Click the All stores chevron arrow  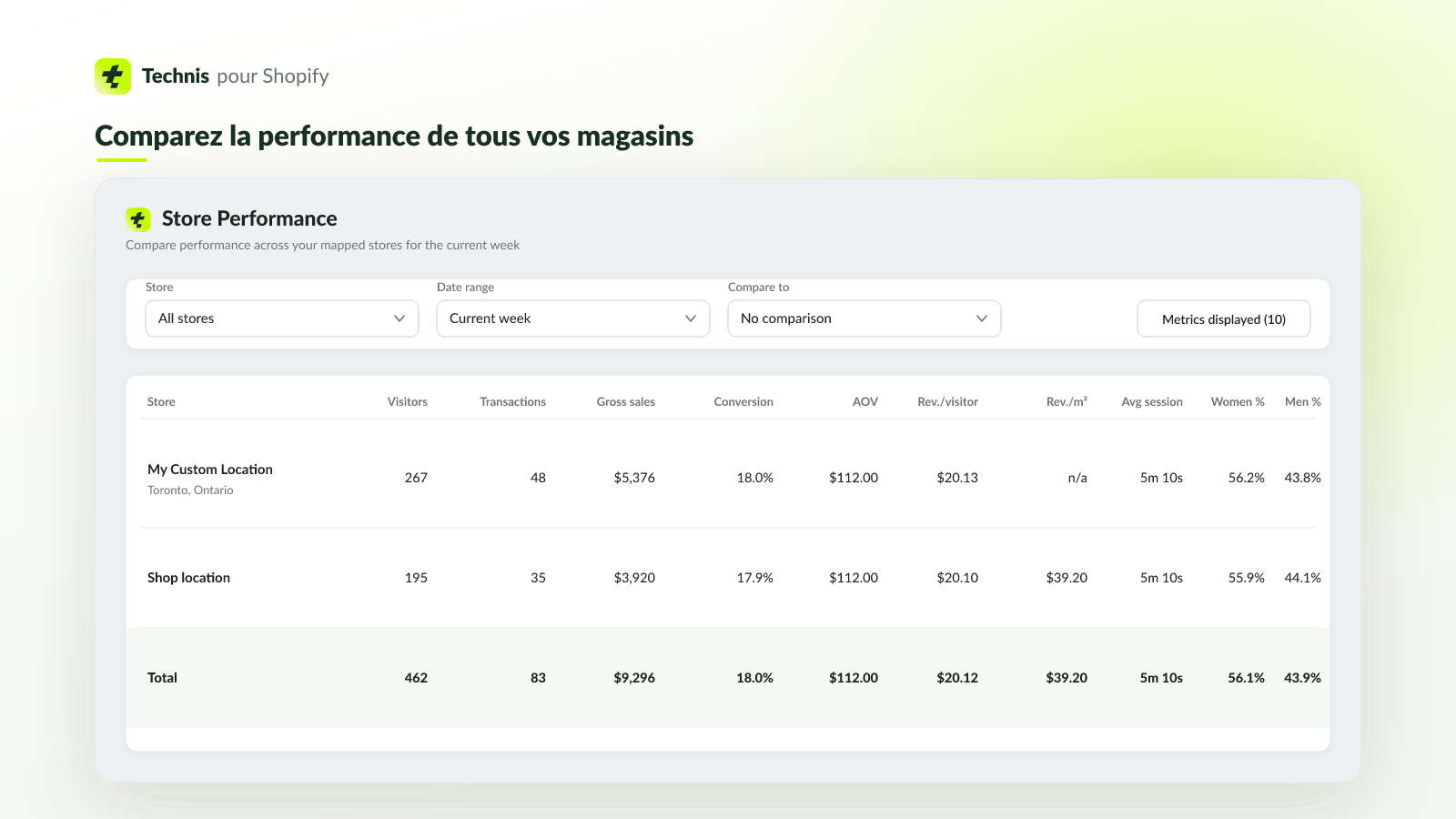[399, 318]
